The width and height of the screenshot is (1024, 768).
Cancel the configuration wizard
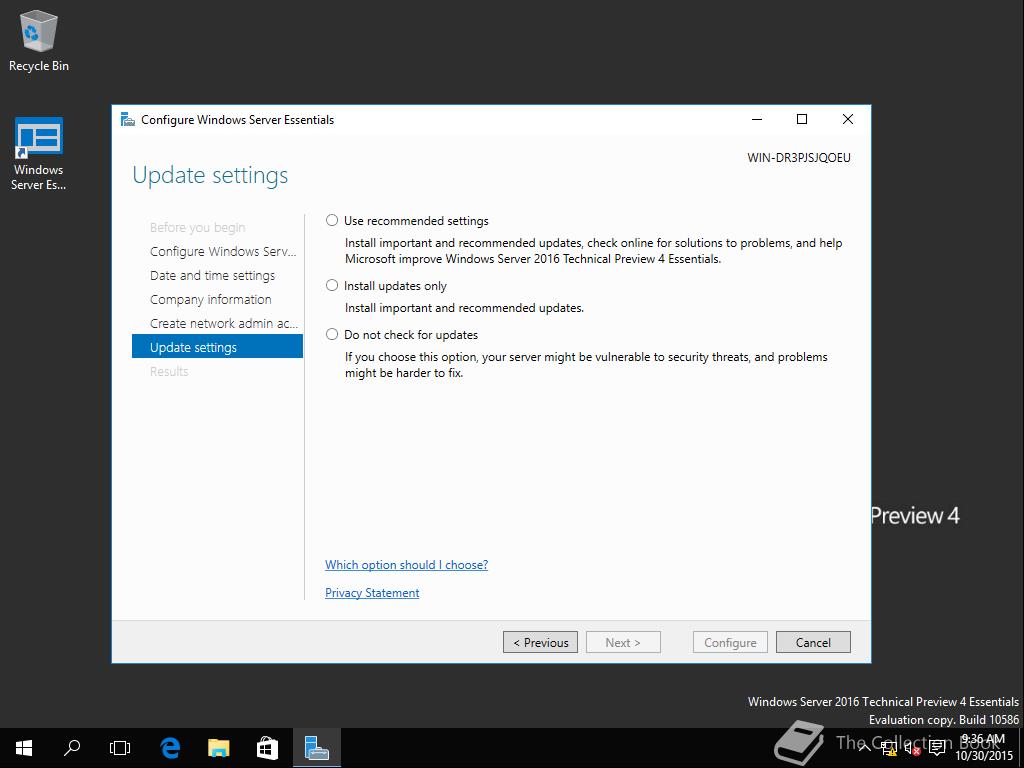(x=813, y=642)
